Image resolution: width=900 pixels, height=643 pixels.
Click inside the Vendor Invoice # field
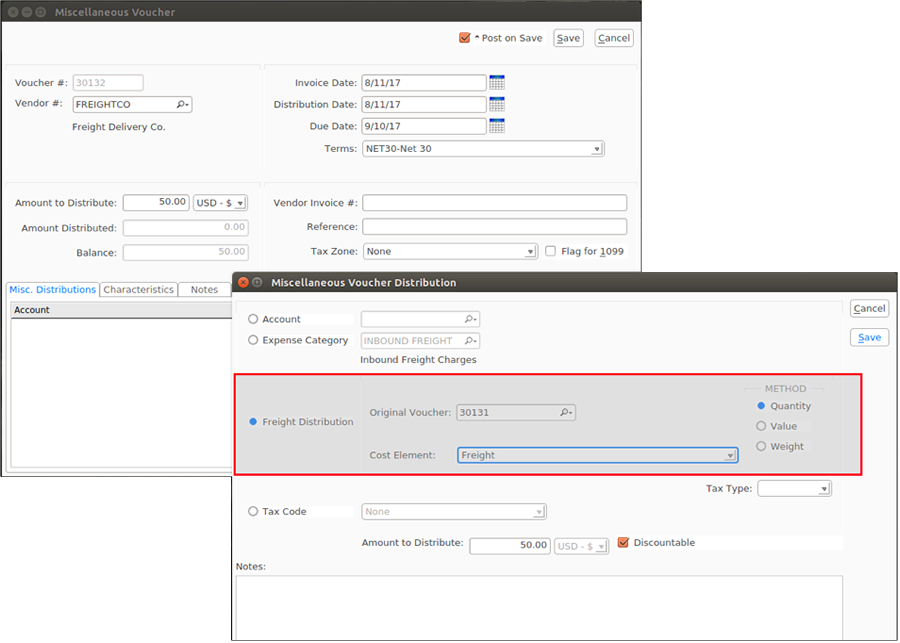click(494, 202)
